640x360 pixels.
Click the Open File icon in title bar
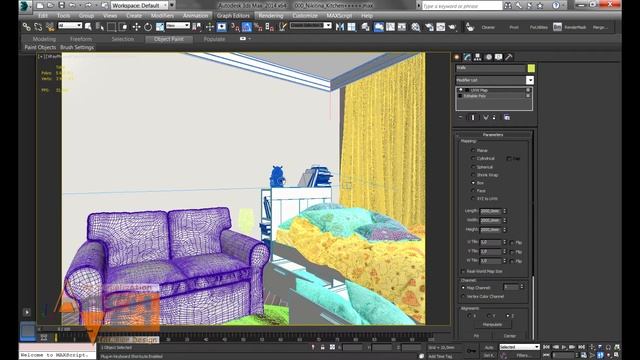(51, 5)
